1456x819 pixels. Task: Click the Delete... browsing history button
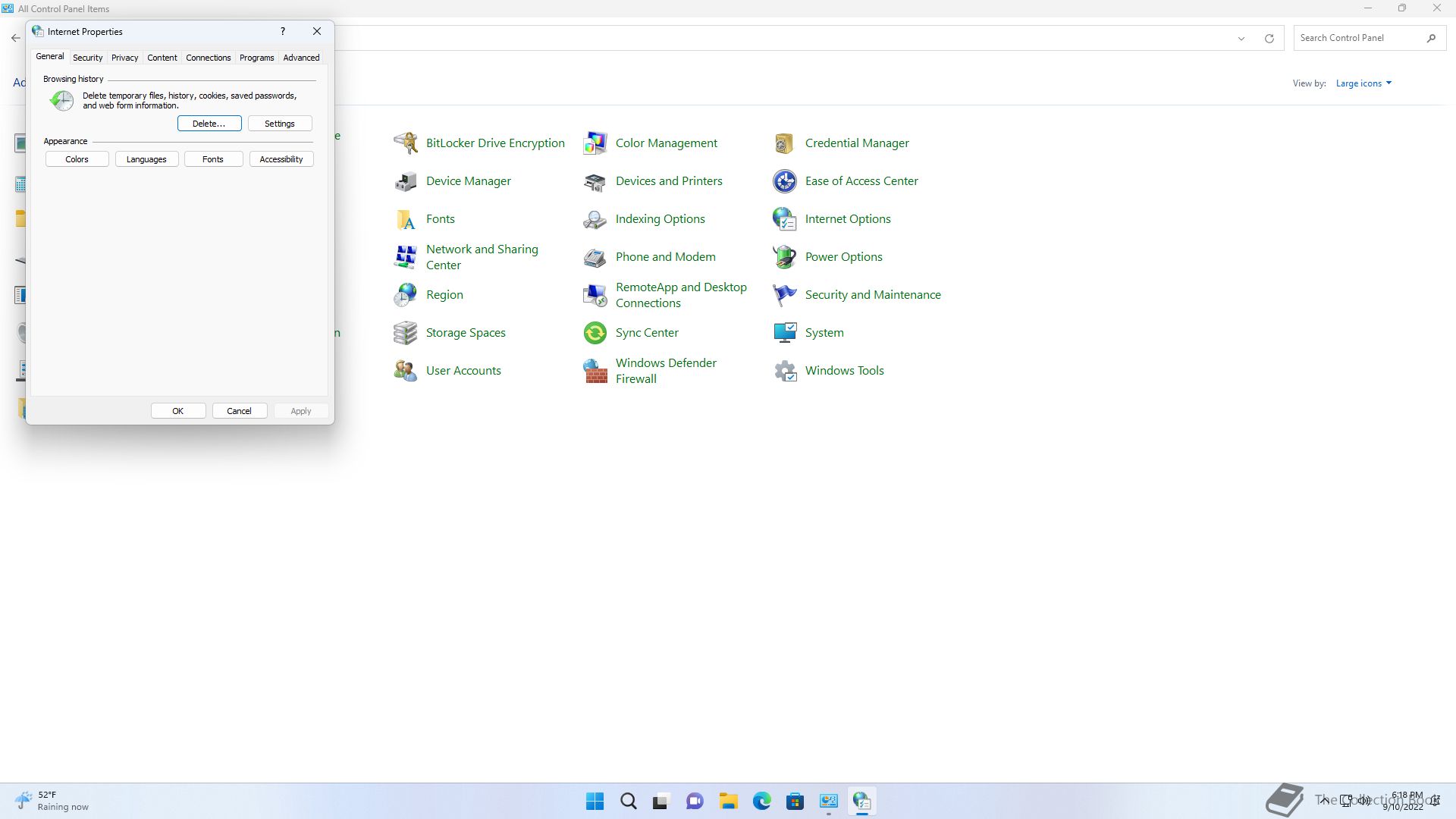[209, 124]
